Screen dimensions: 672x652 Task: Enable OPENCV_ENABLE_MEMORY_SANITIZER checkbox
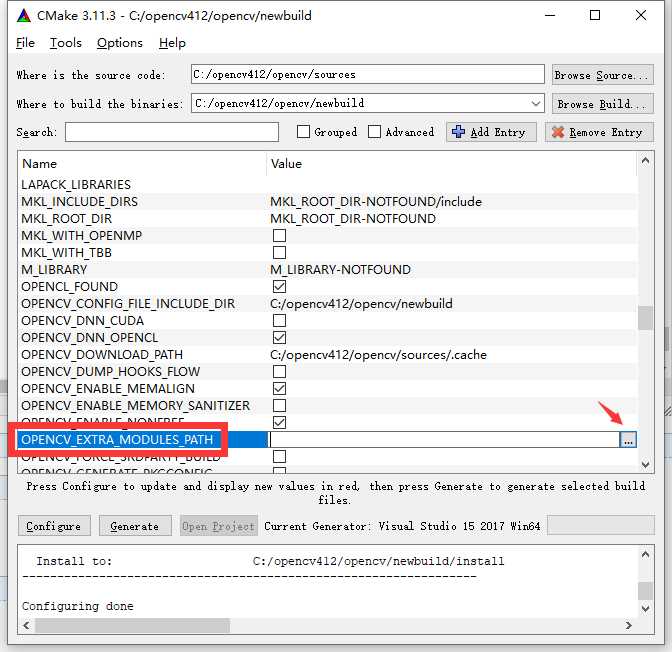point(279,406)
